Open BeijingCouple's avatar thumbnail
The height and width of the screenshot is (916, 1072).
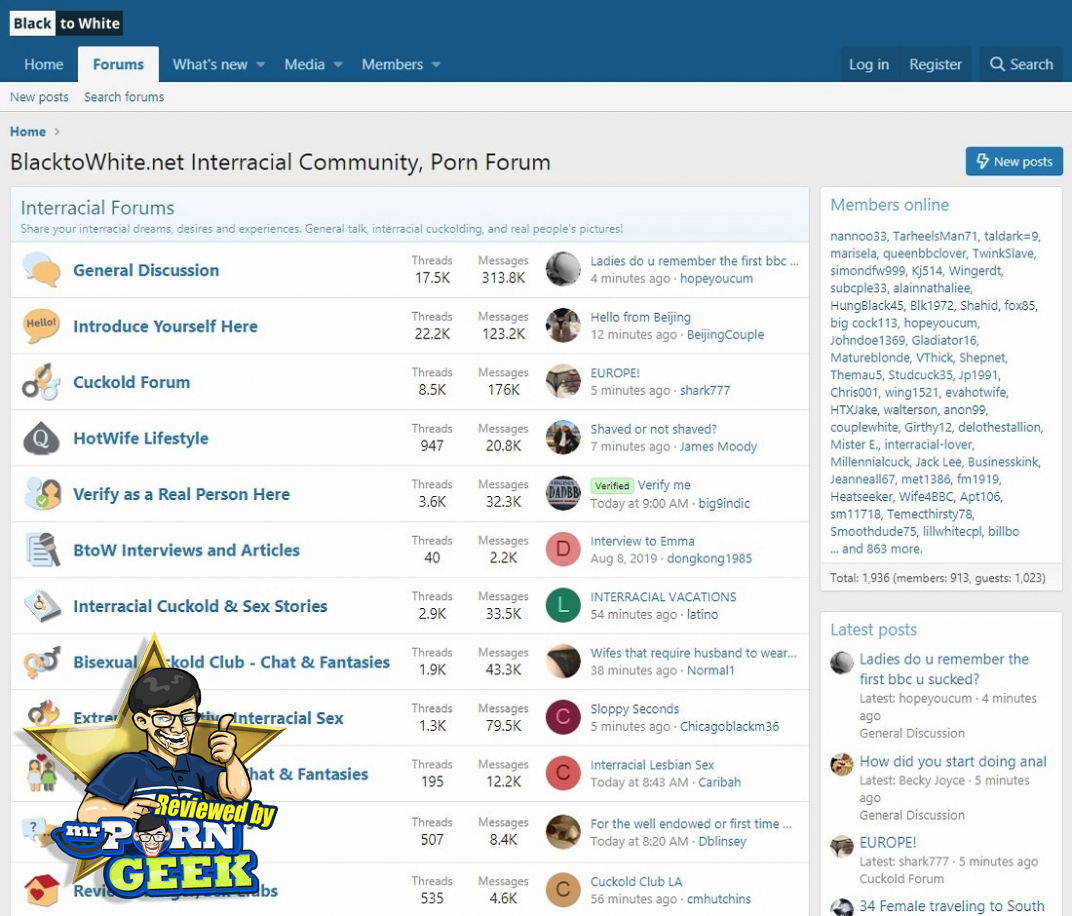coord(563,325)
